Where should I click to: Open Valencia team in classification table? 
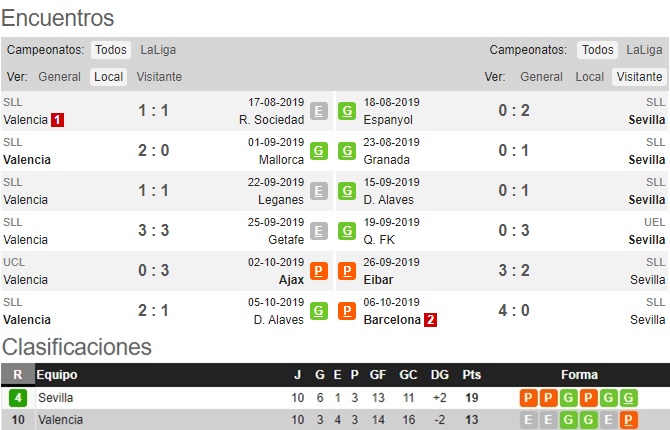click(x=60, y=420)
